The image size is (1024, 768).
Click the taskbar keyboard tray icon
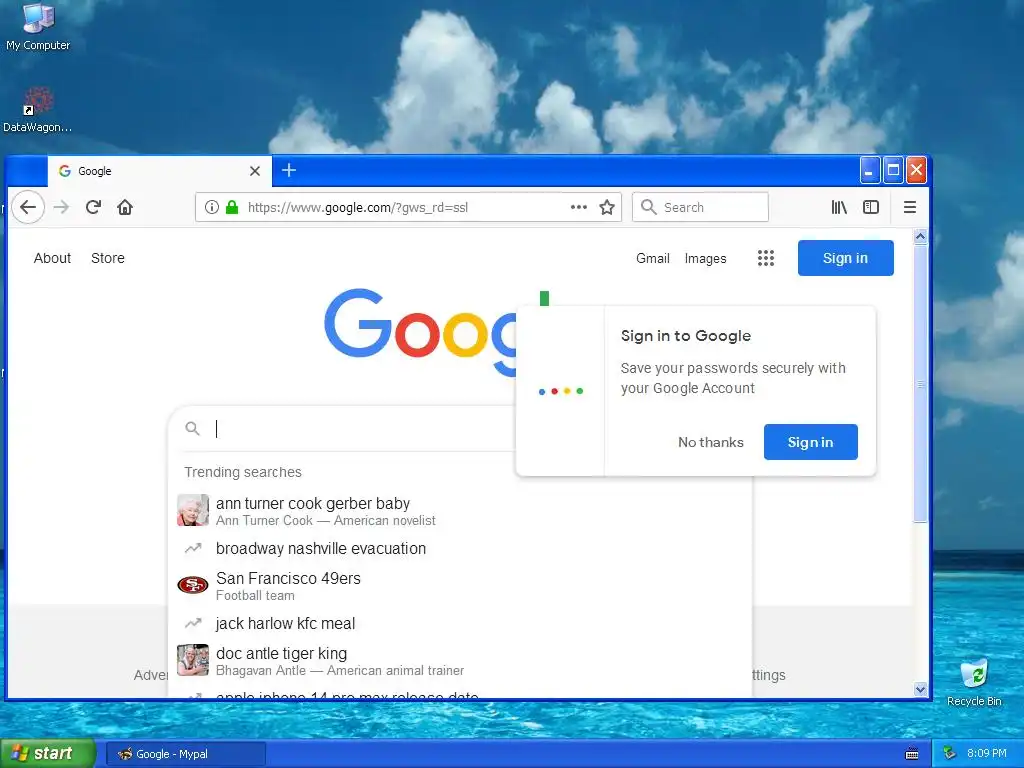coord(912,754)
